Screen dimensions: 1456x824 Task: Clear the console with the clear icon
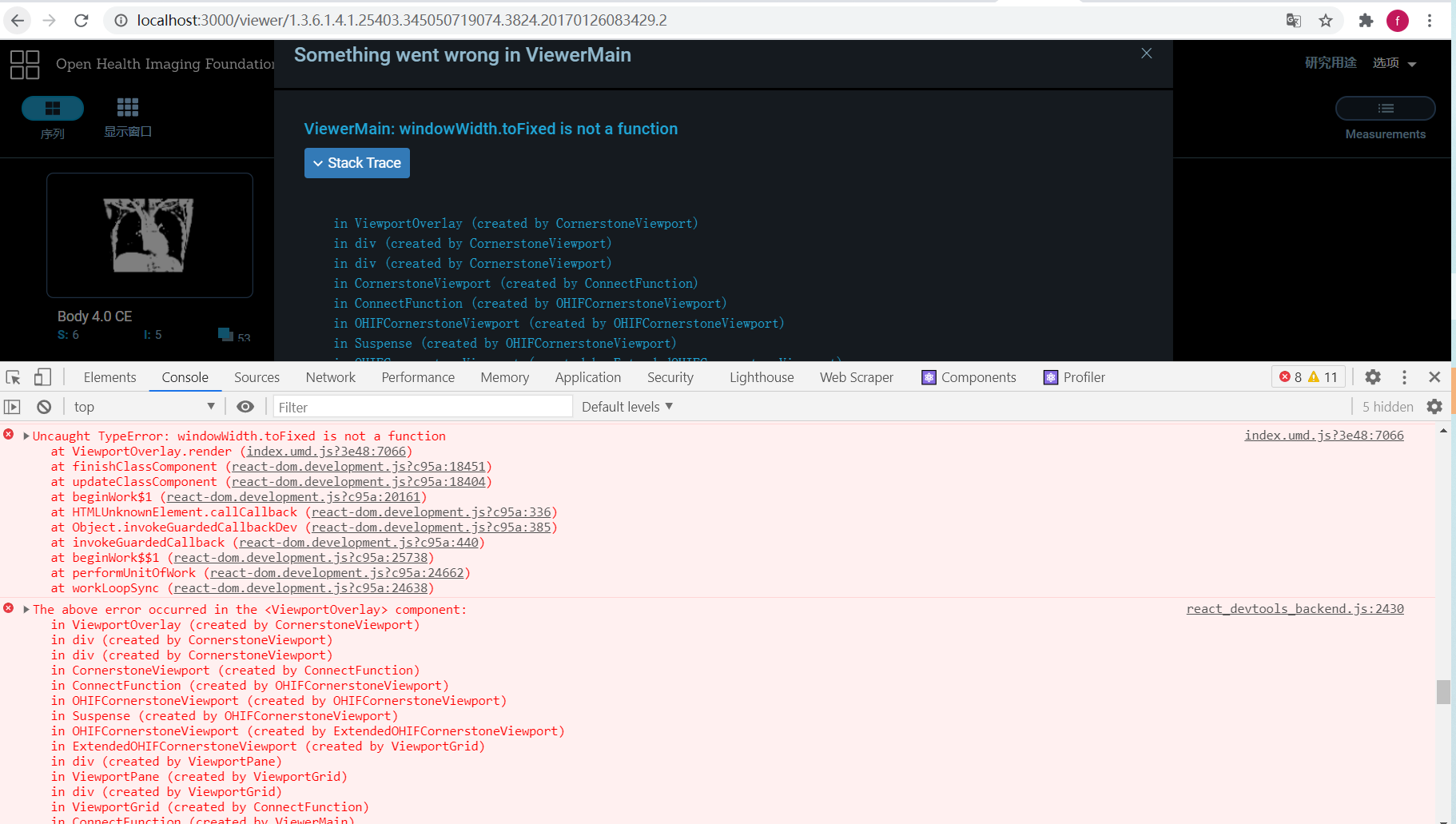pyautogui.click(x=43, y=406)
